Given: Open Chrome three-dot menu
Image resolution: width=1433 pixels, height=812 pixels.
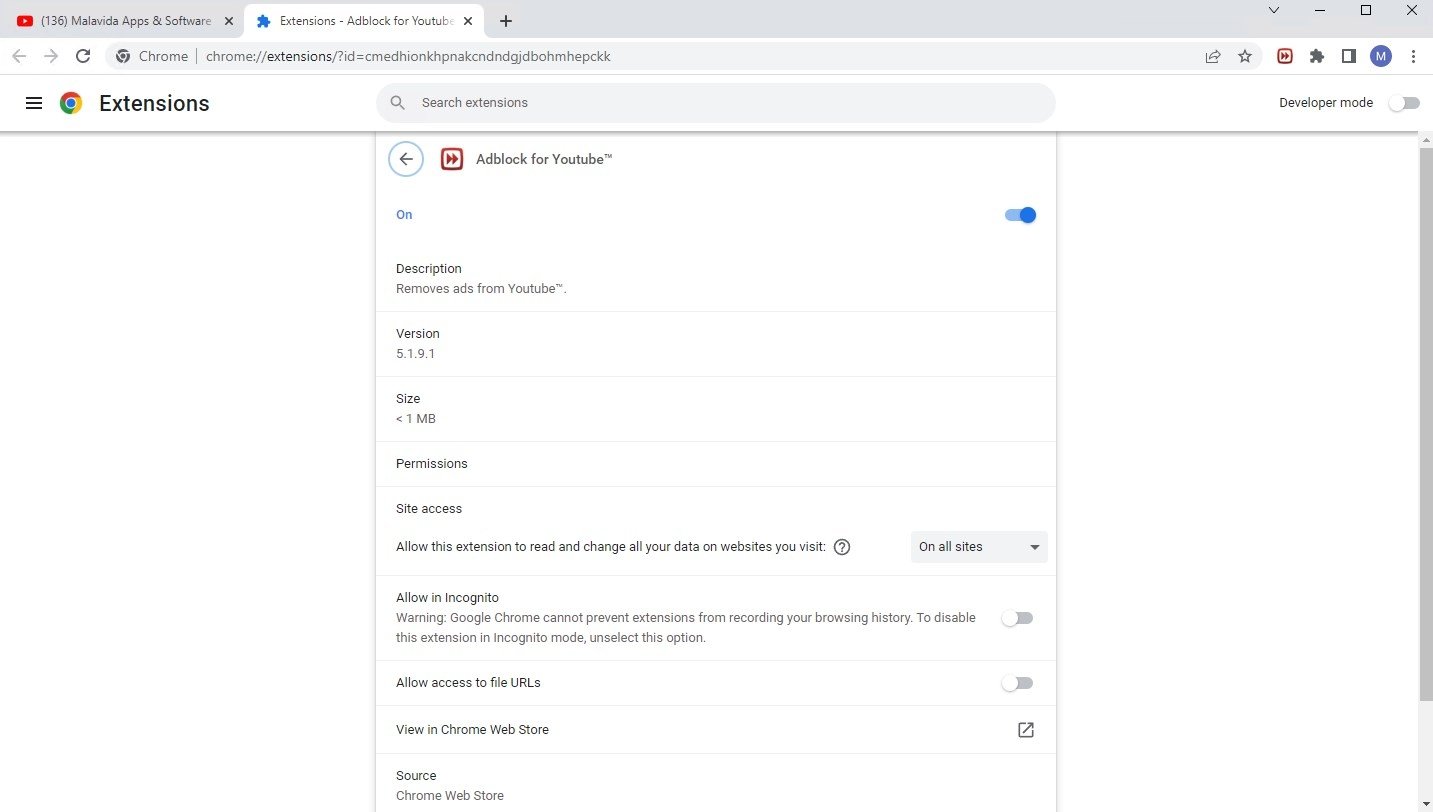Looking at the screenshot, I should (1414, 56).
